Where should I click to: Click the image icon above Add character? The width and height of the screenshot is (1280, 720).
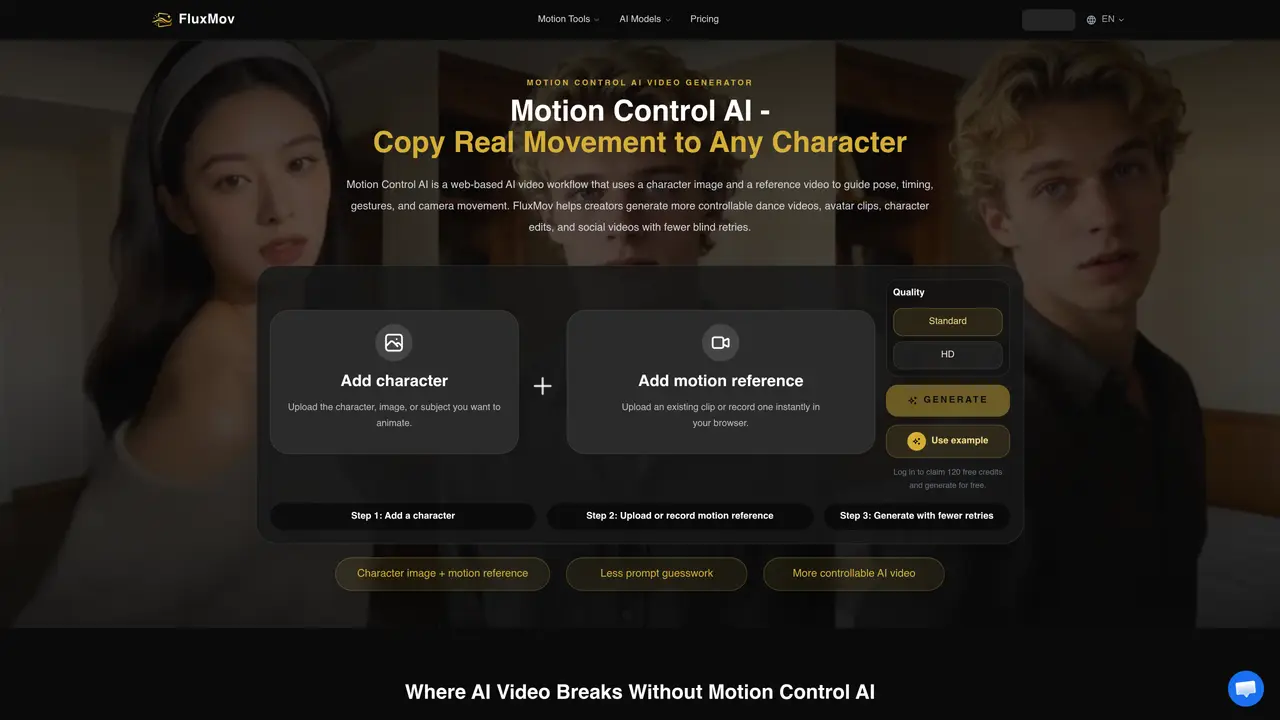click(394, 342)
